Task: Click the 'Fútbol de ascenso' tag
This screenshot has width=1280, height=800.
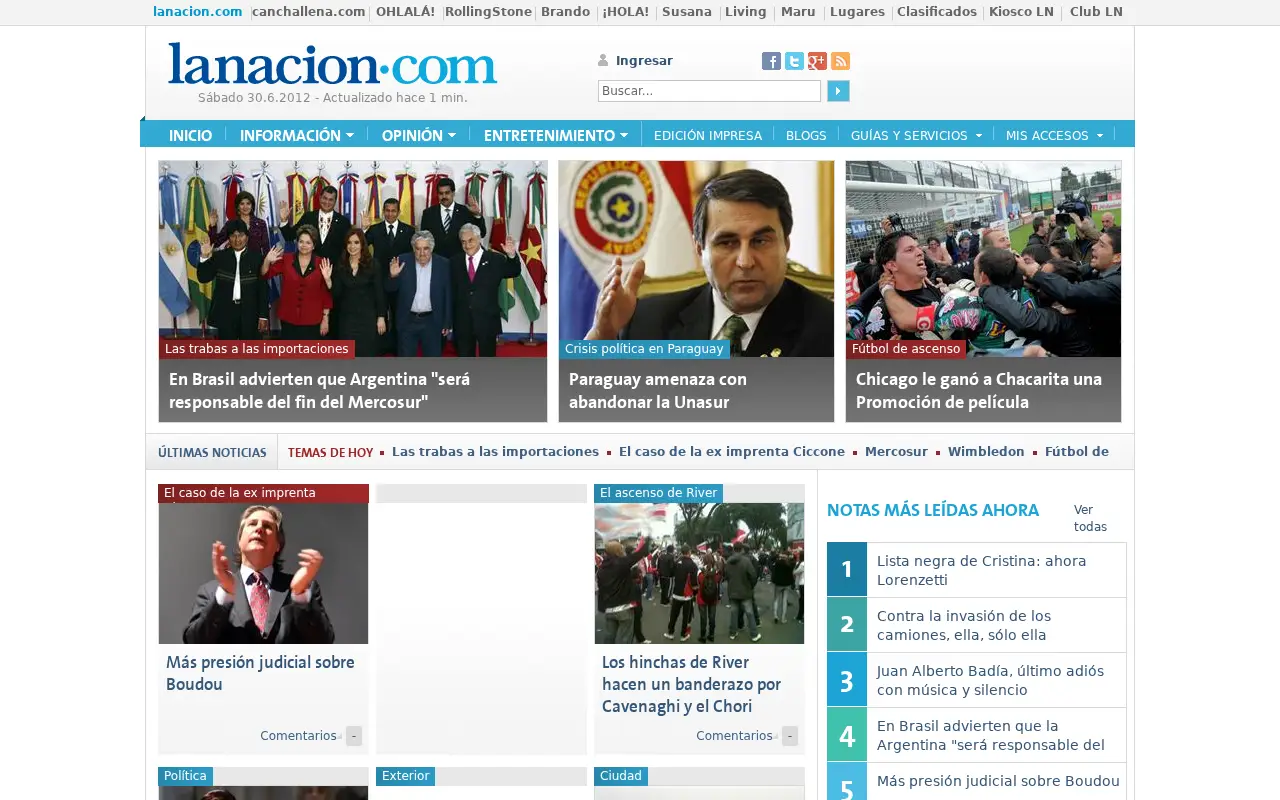Action: point(906,349)
